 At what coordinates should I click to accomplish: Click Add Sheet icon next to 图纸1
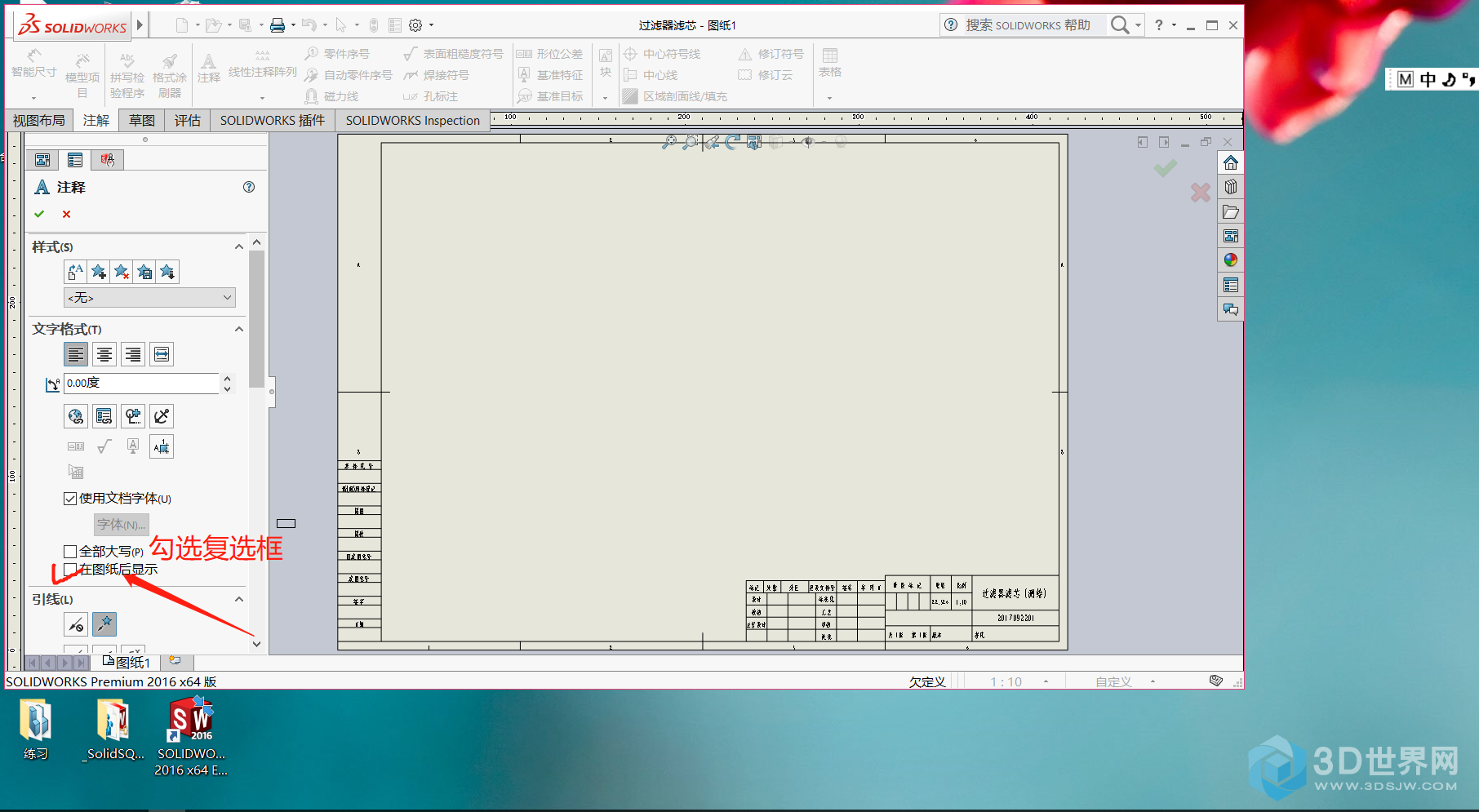point(174,661)
